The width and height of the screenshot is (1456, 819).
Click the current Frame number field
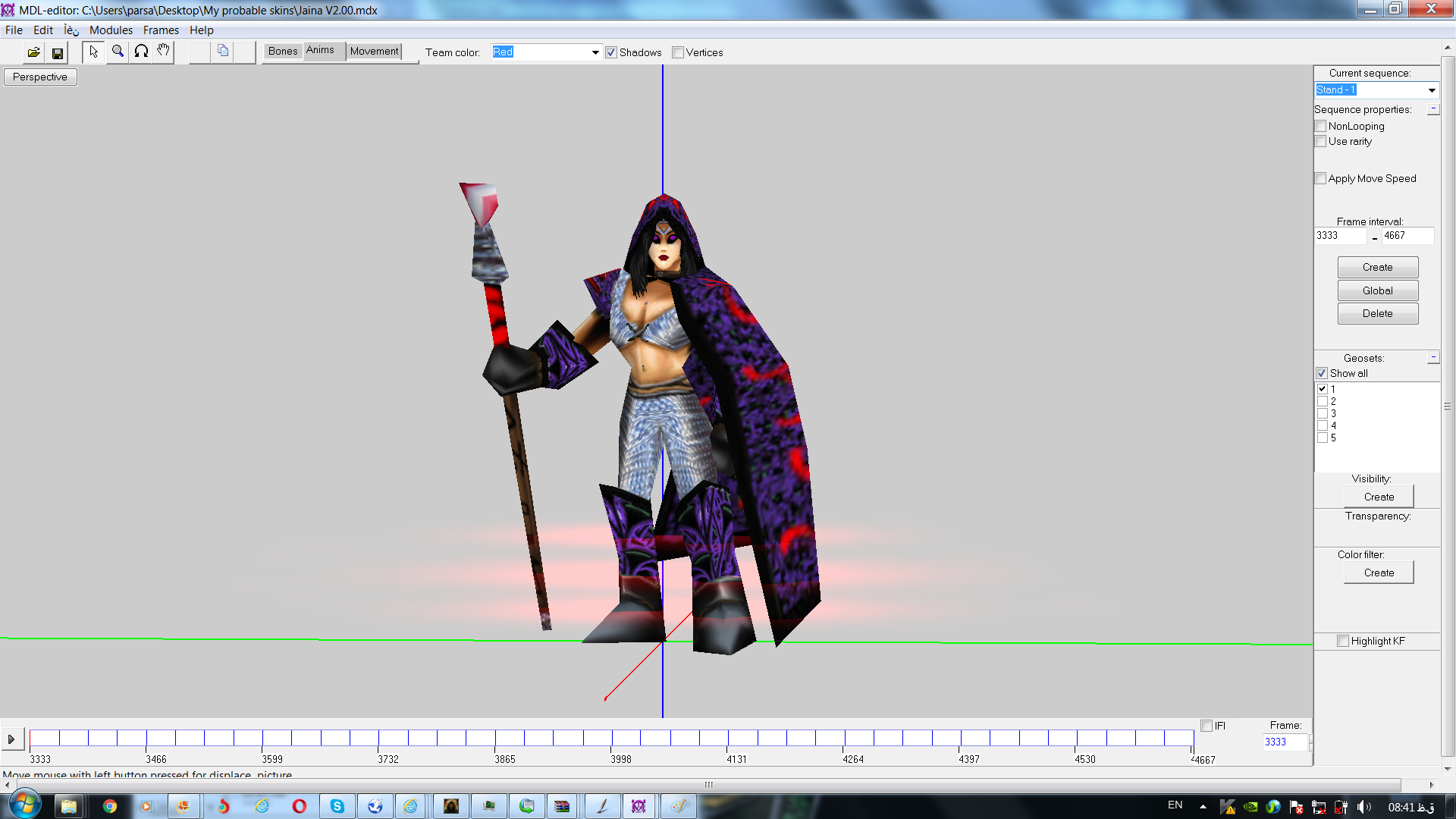click(x=1285, y=742)
